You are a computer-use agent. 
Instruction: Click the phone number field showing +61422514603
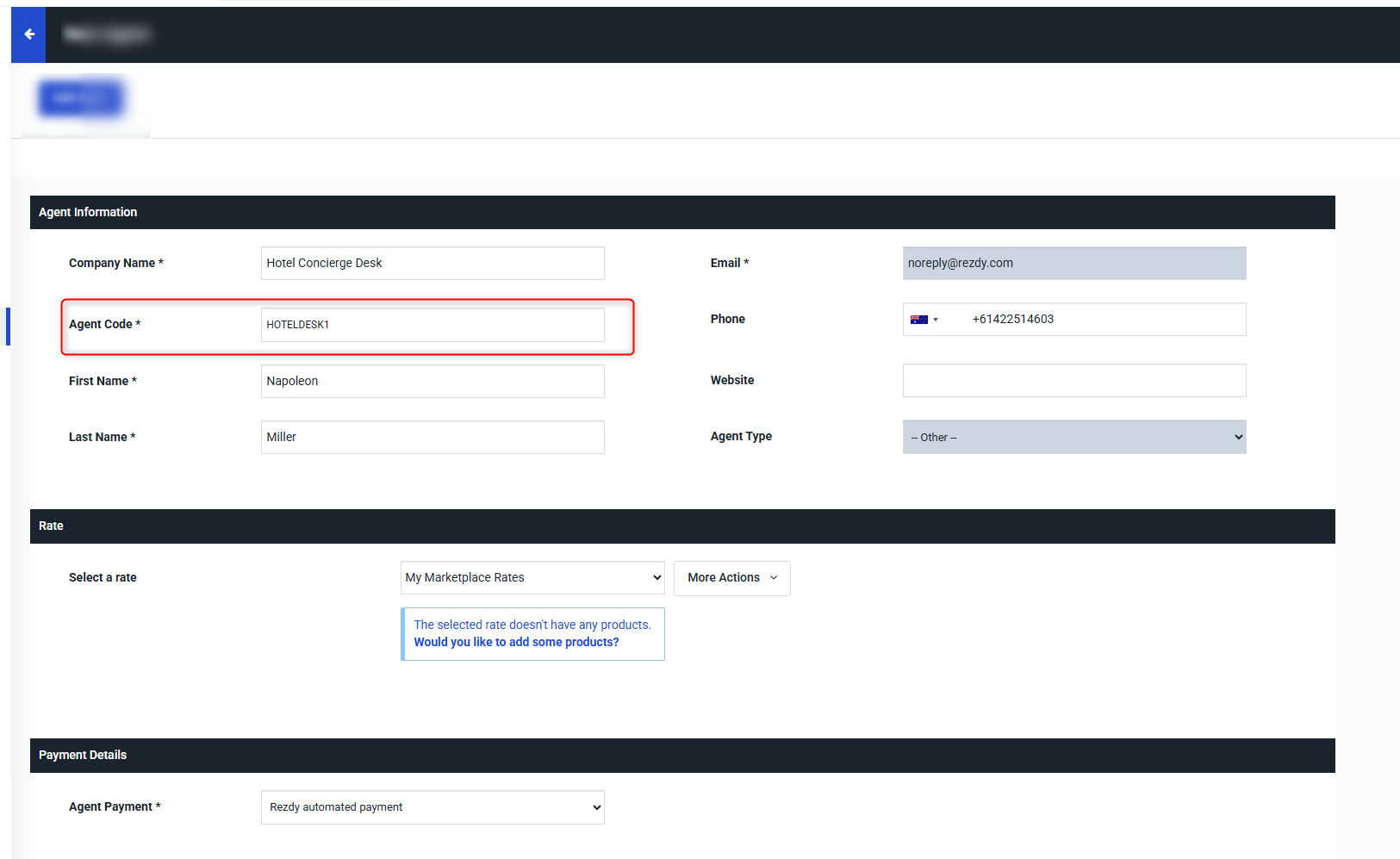tap(1103, 319)
